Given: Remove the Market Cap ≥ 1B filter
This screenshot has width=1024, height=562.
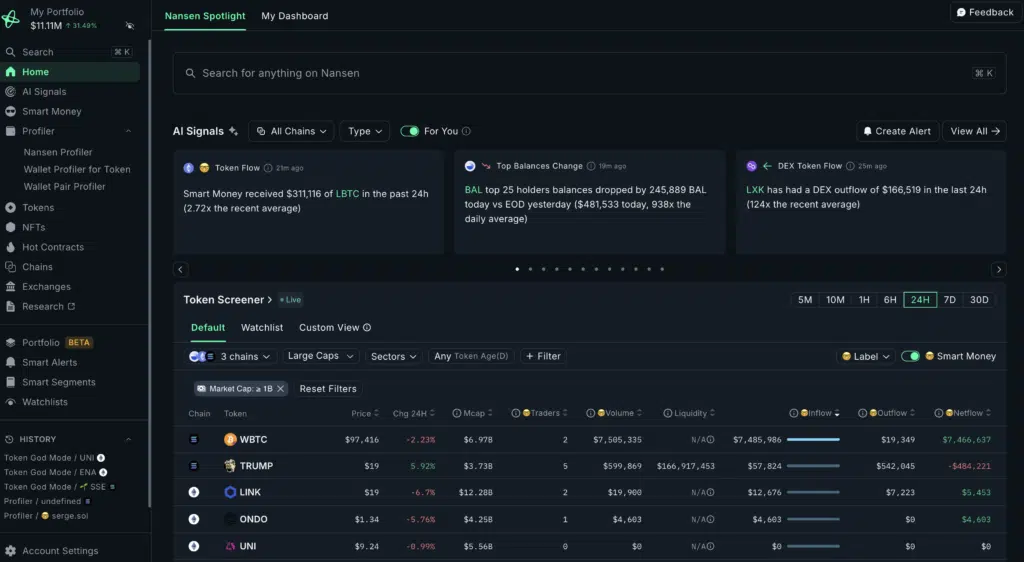Looking at the screenshot, I should pos(281,389).
